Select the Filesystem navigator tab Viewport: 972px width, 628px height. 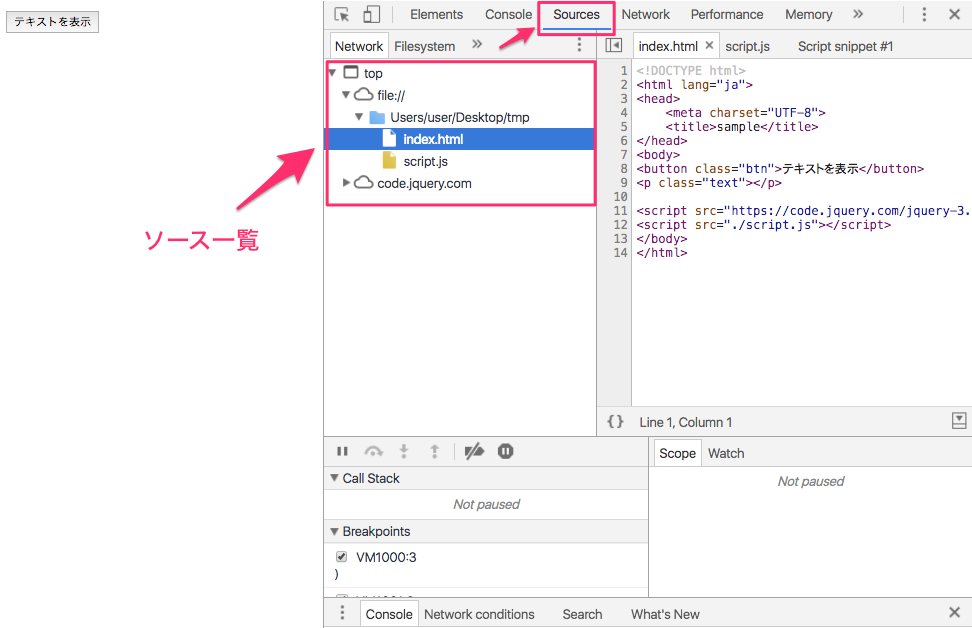425,46
